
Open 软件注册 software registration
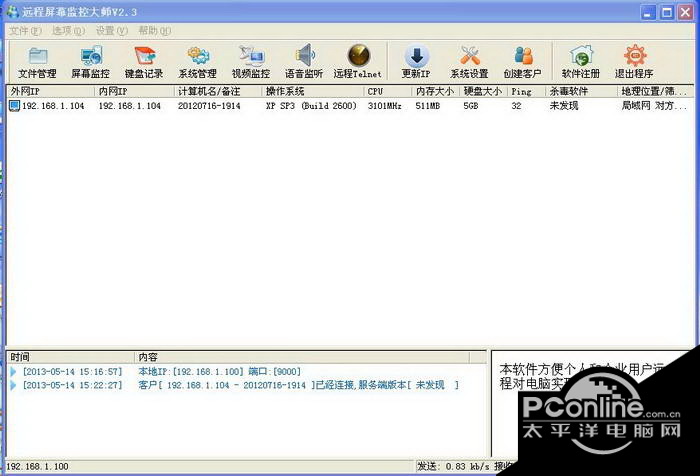point(581,62)
